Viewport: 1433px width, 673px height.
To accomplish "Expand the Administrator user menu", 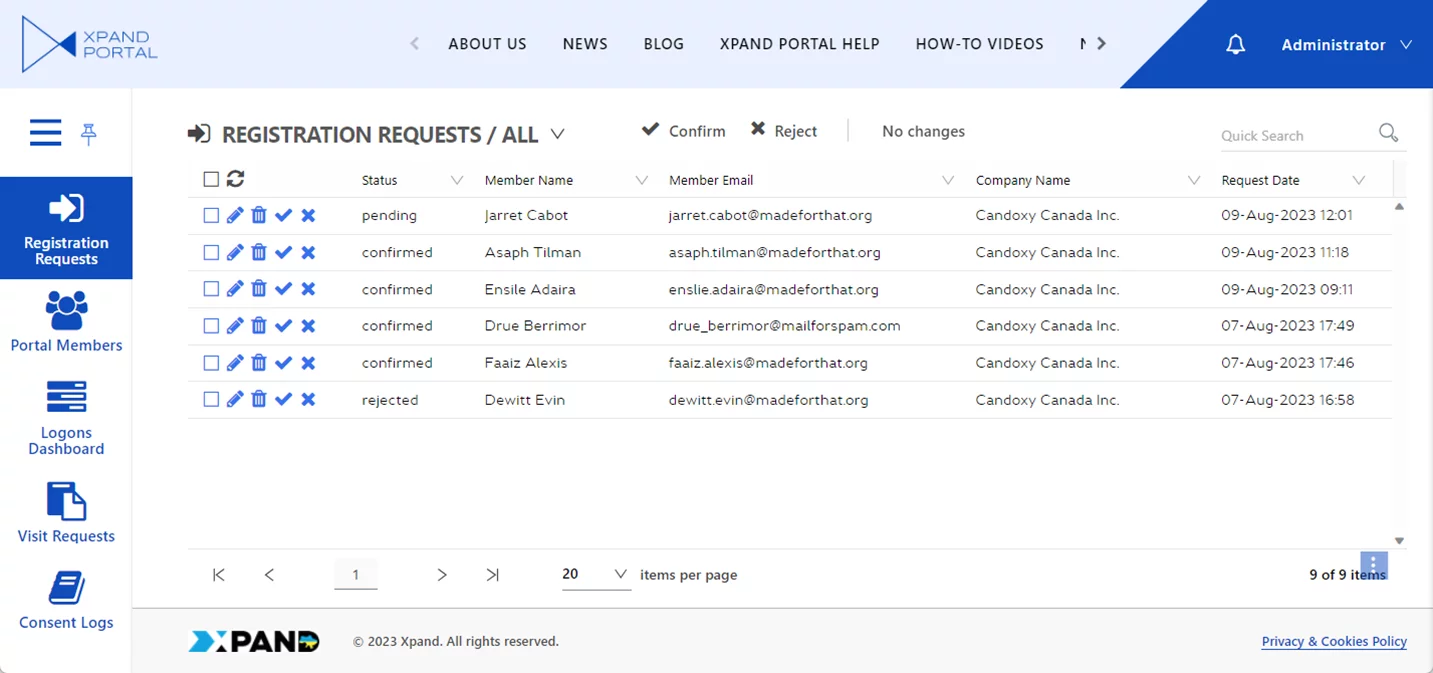I will click(1346, 45).
